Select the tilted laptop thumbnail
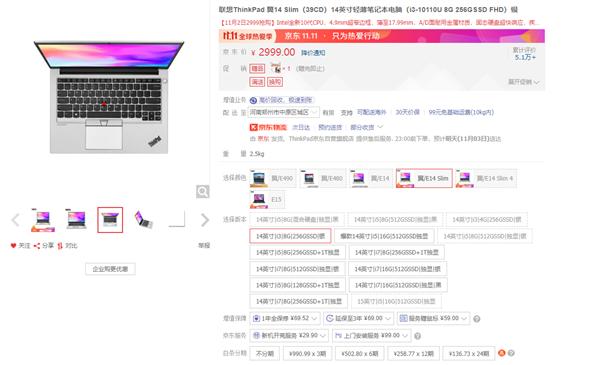Image resolution: width=600 pixels, height=365 pixels. coord(143,220)
